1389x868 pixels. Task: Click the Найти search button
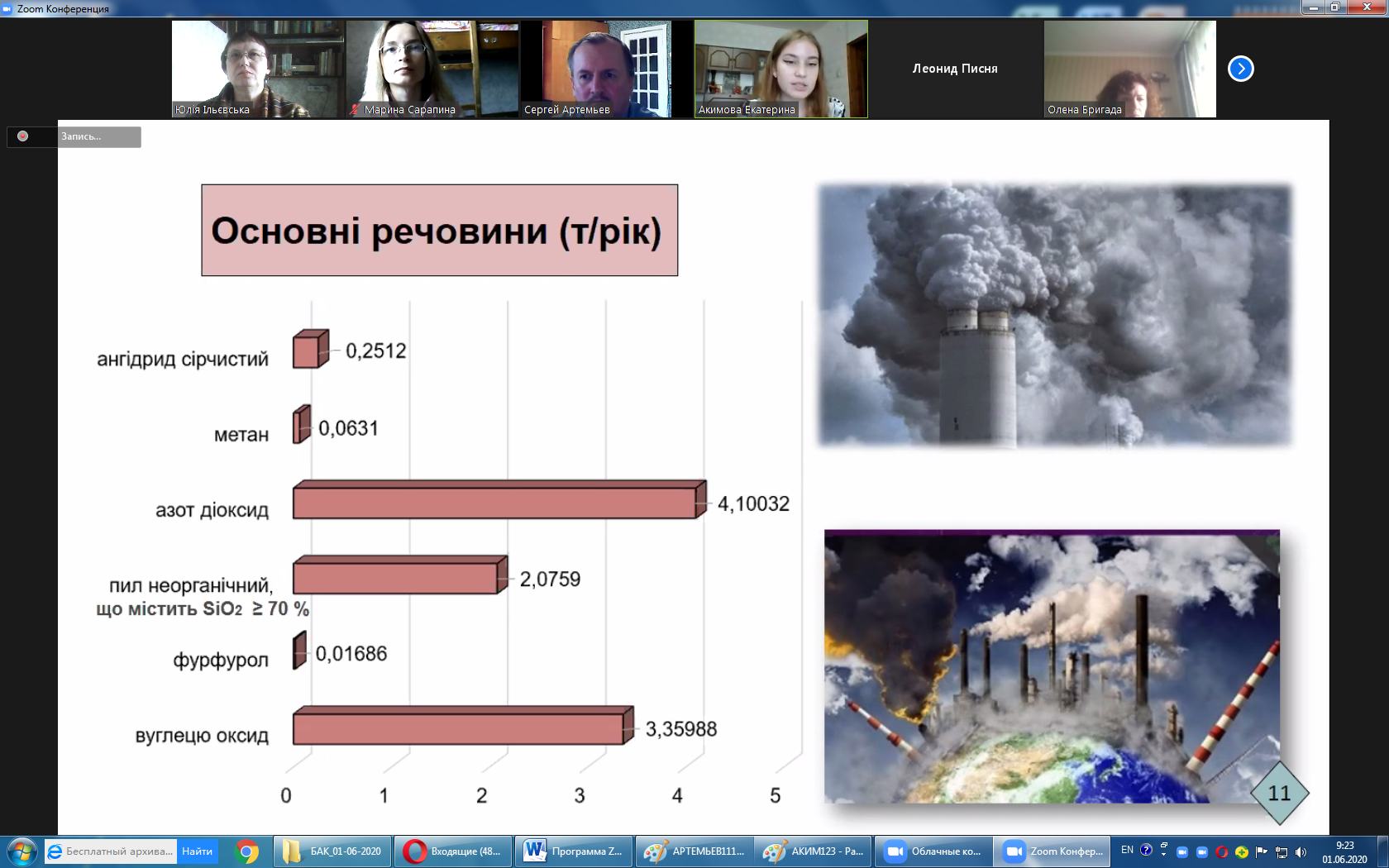pos(198,851)
